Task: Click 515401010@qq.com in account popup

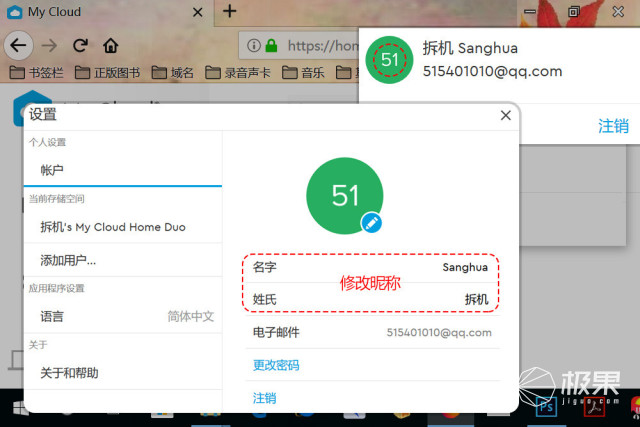Action: (492, 71)
